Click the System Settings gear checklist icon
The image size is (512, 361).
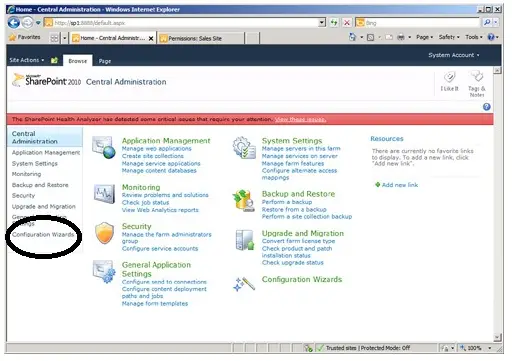[x=244, y=148]
